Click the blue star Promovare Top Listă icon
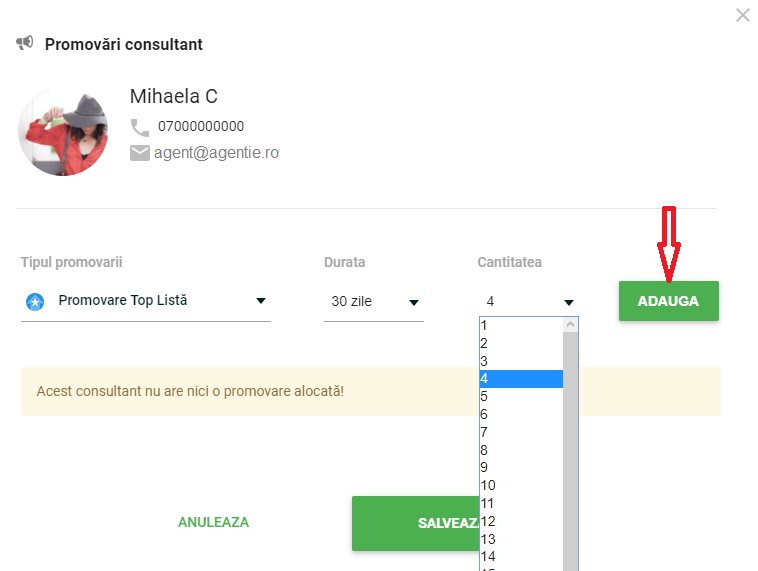The height and width of the screenshot is (571, 758). (35, 302)
